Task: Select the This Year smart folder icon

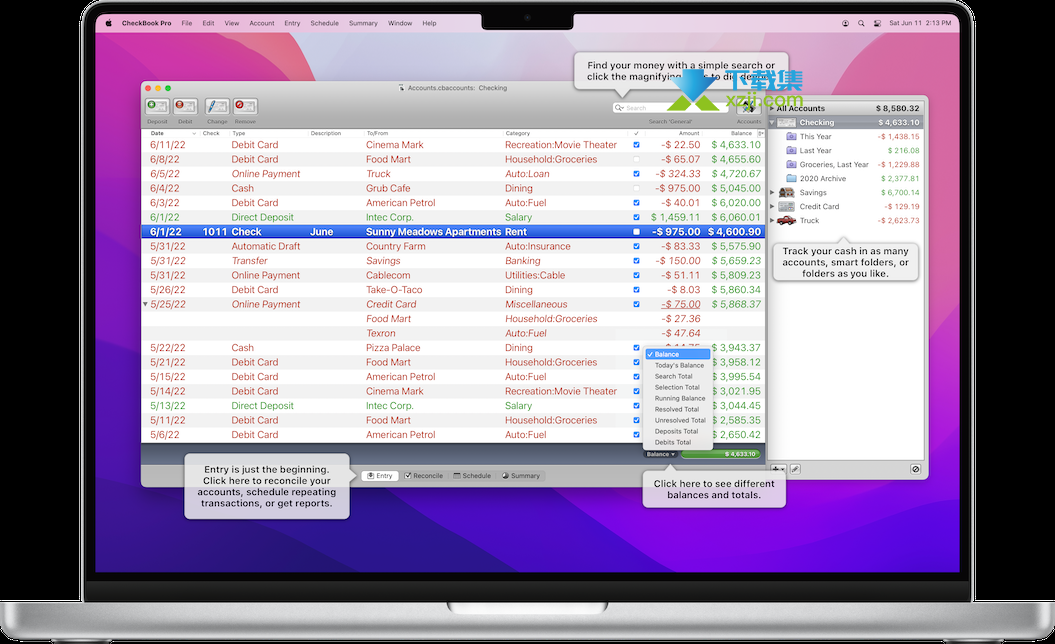Action: coord(791,137)
